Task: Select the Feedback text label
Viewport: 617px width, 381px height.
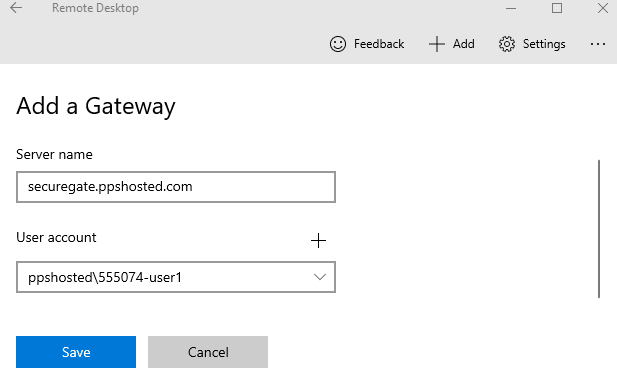Action: point(379,44)
